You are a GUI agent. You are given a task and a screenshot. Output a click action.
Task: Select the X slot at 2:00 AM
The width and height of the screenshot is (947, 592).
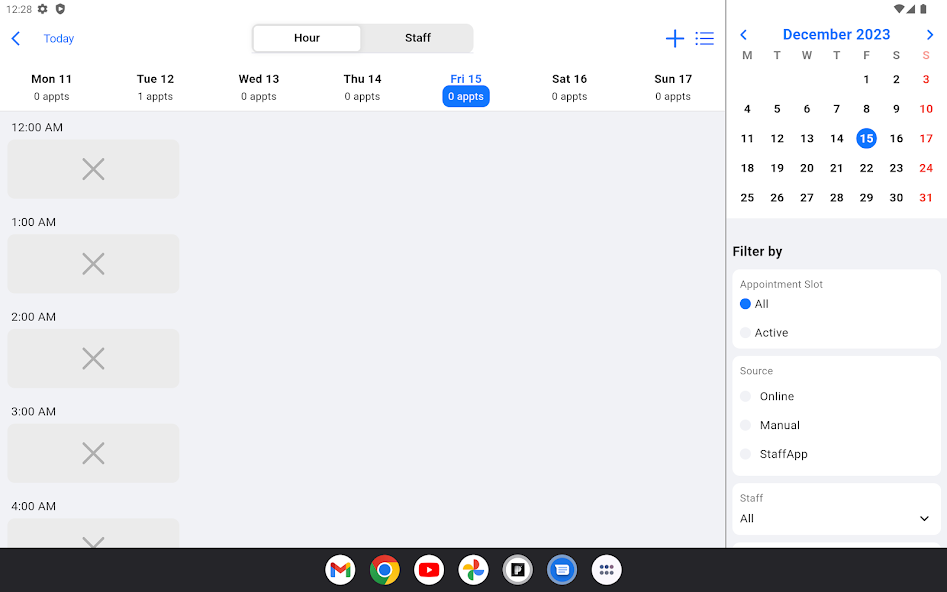click(x=93, y=358)
